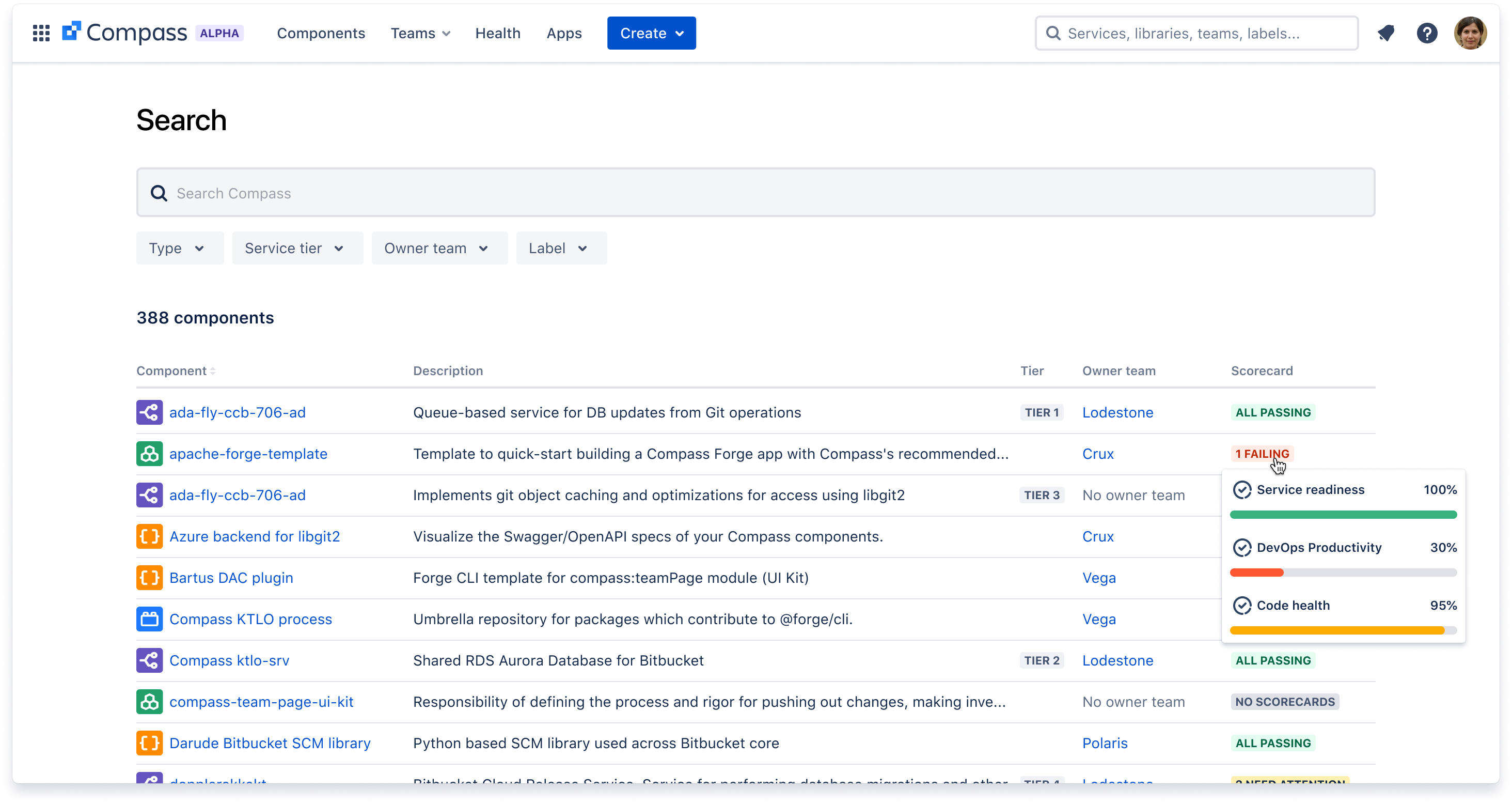Open the Apps menu item
The height and width of the screenshot is (804, 1512).
564,33
